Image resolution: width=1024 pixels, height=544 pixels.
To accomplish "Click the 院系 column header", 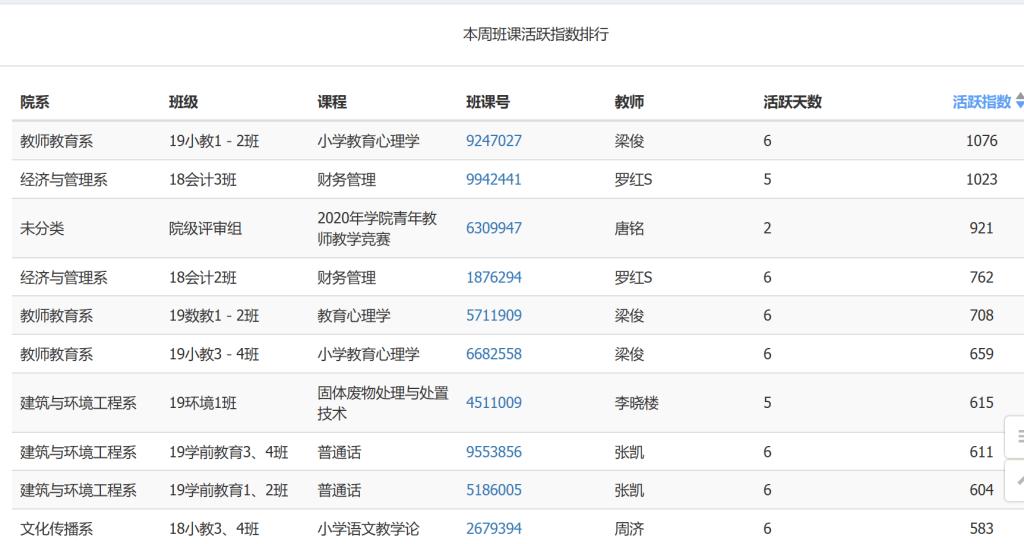I will pos(35,102).
